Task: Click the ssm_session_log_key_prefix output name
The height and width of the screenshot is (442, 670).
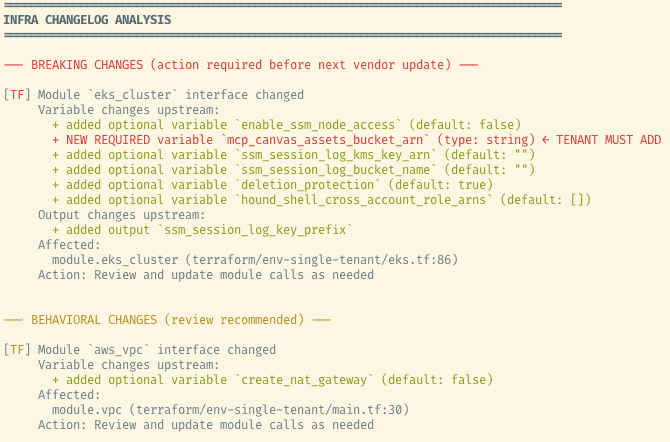Action: 255,230
